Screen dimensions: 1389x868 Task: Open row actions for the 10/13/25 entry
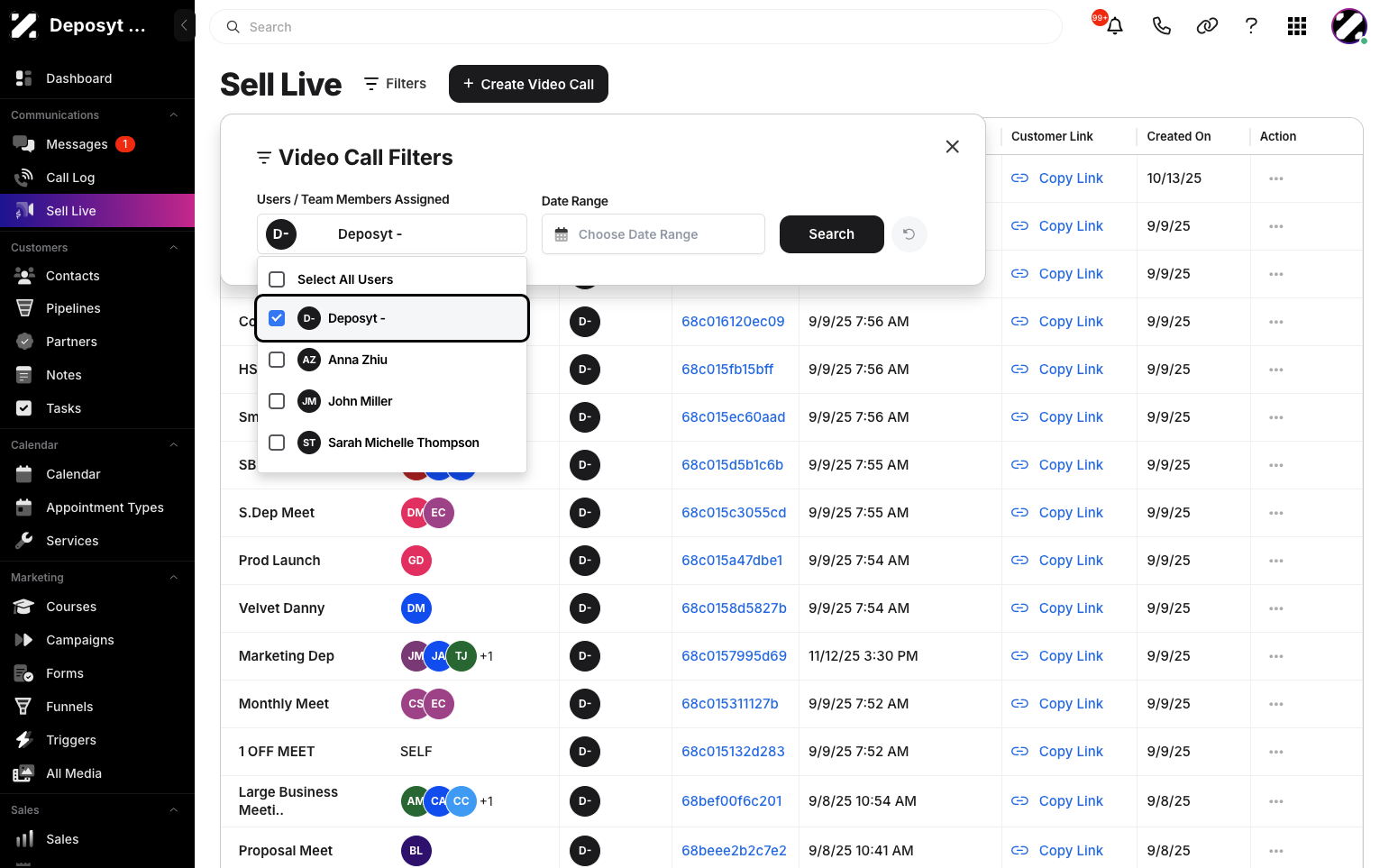1275,178
